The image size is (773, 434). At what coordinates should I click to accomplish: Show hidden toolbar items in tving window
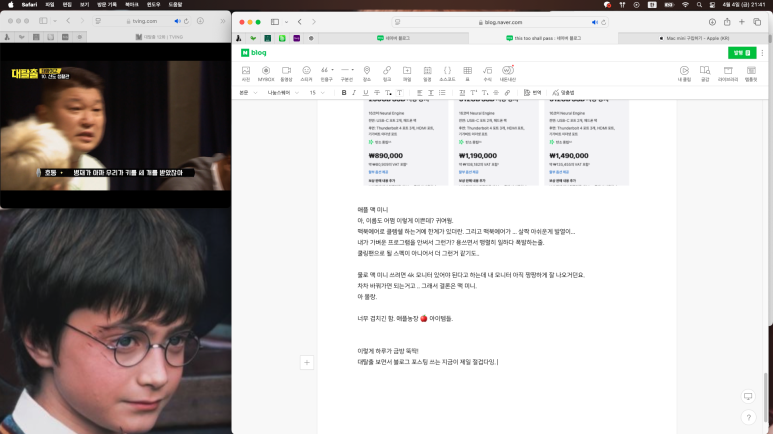tap(223, 21)
